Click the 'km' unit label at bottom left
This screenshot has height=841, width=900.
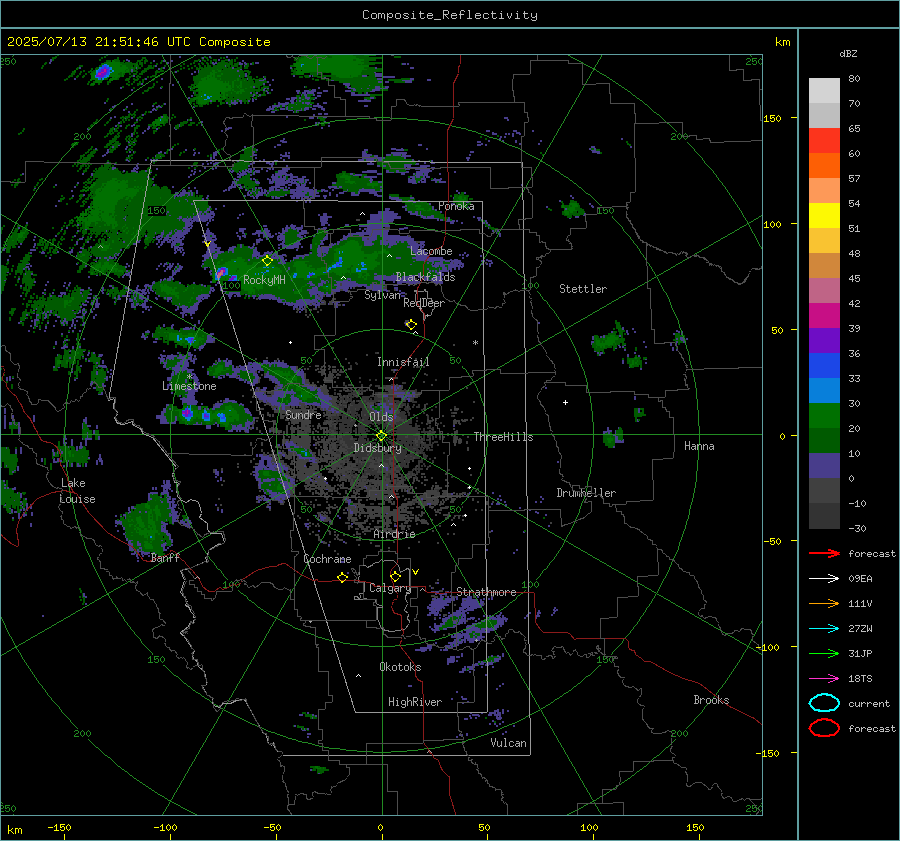14,830
